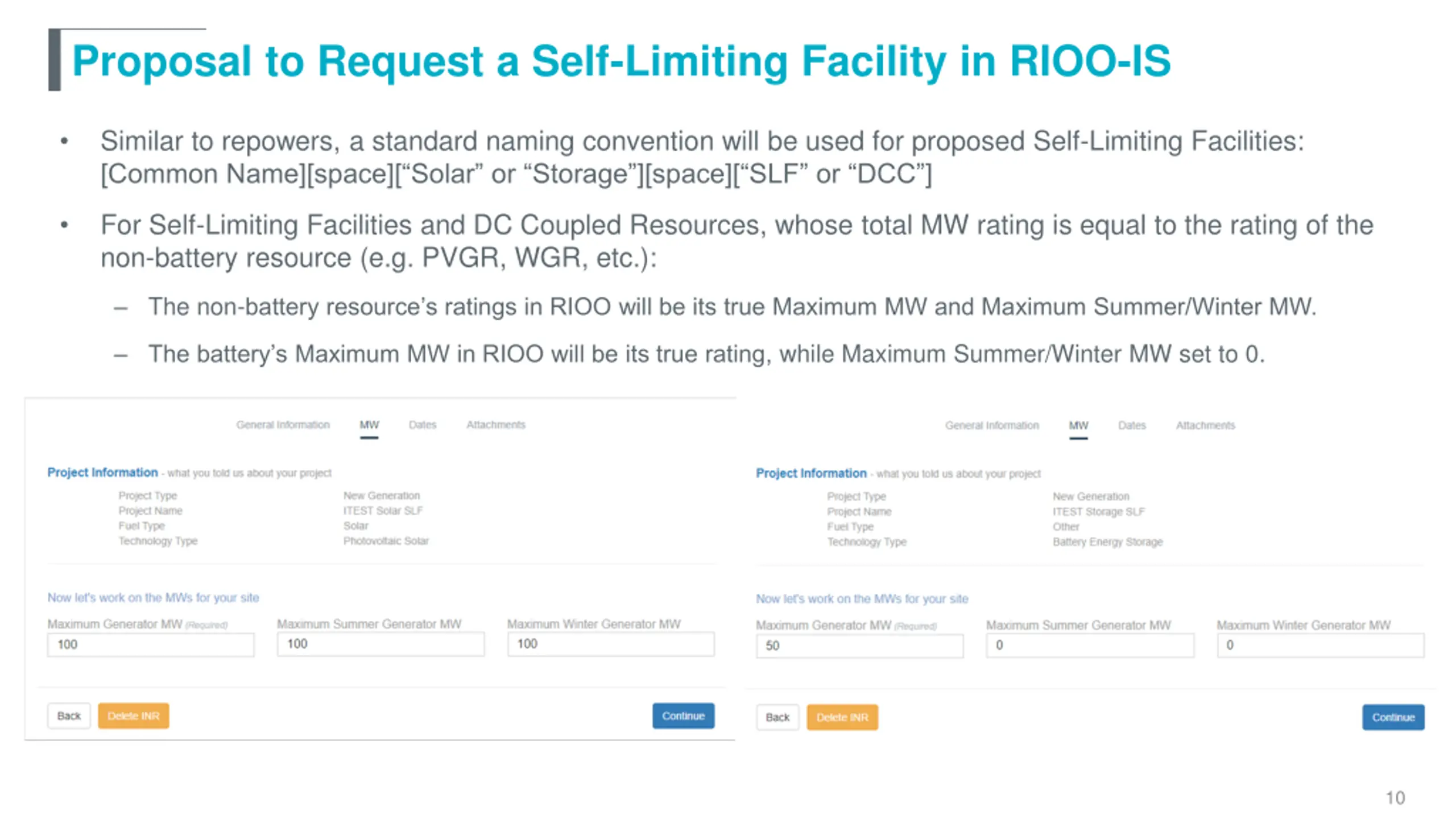Switch to Dates tab in Storage SLF form
1456x819 pixels.
[1132, 425]
